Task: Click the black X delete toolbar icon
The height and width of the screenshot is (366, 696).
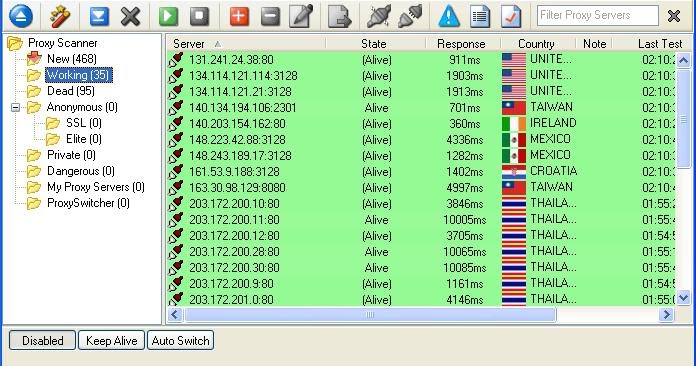Action: (130, 16)
